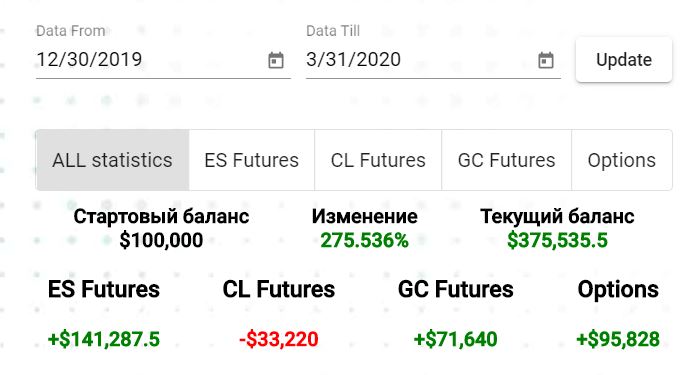Switch to the GC Futures tab

506,160
